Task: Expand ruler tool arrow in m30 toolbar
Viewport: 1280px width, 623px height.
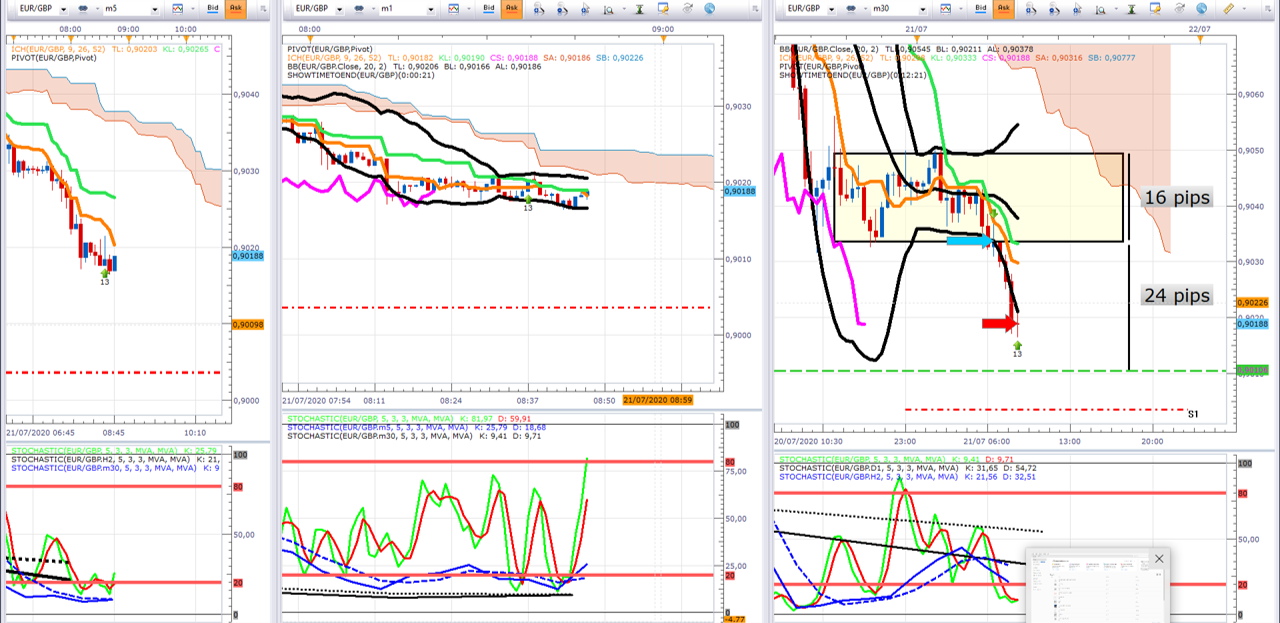Action: (1244, 8)
